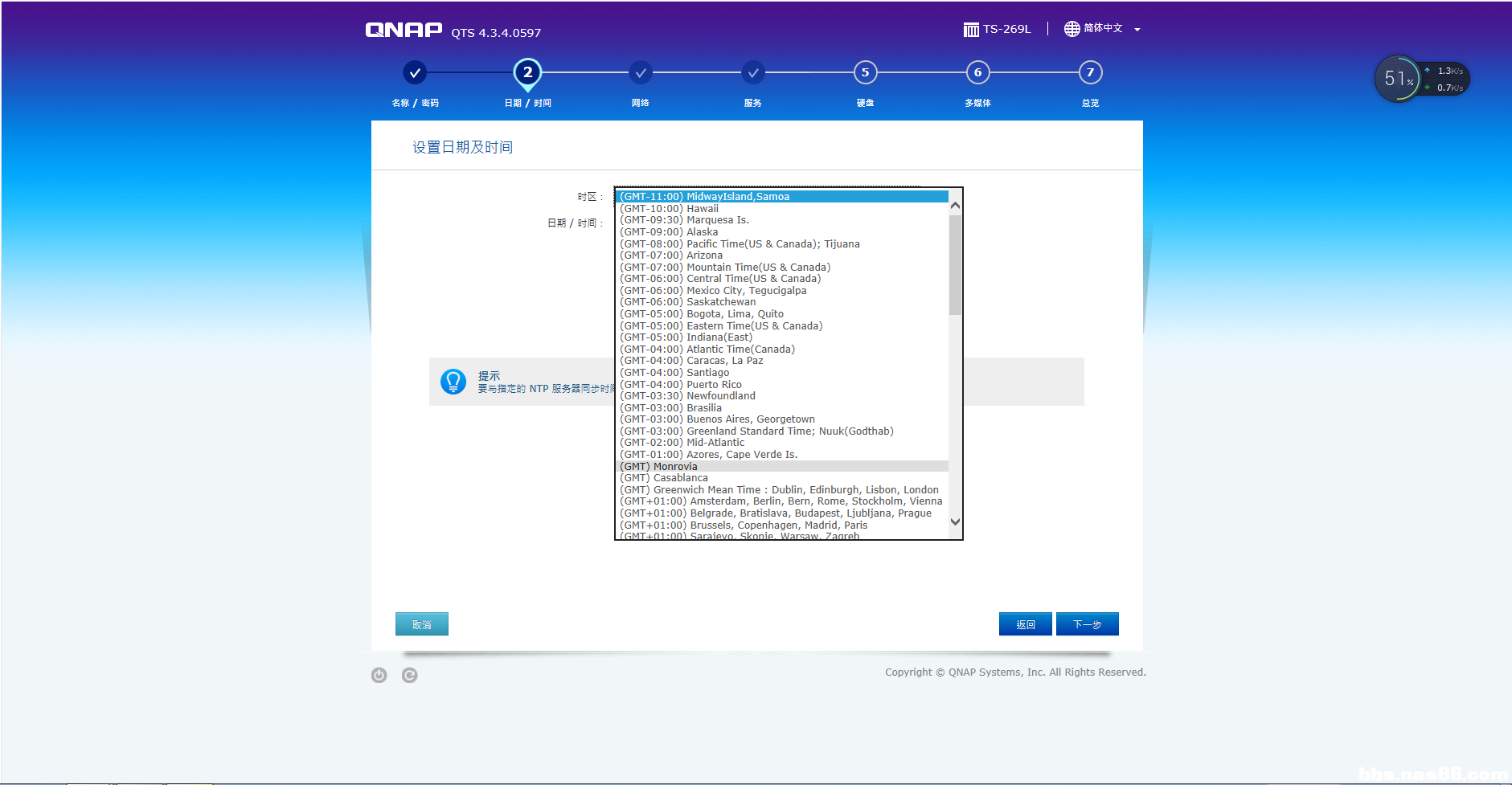
Task: Choose Pacific Time (US & Canada); Tijuana
Action: (739, 244)
